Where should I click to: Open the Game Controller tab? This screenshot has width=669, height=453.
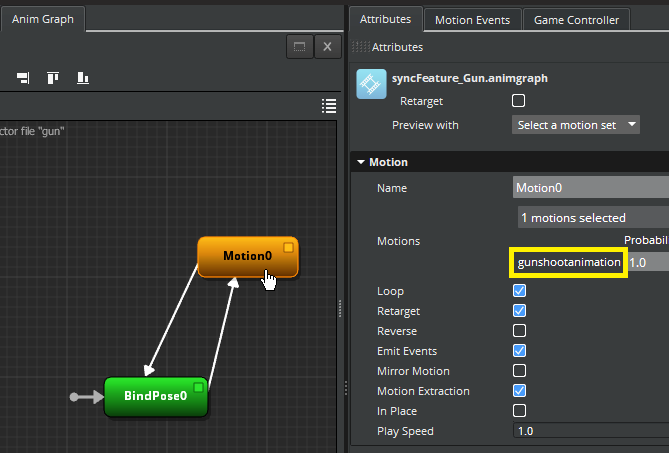tap(577, 19)
